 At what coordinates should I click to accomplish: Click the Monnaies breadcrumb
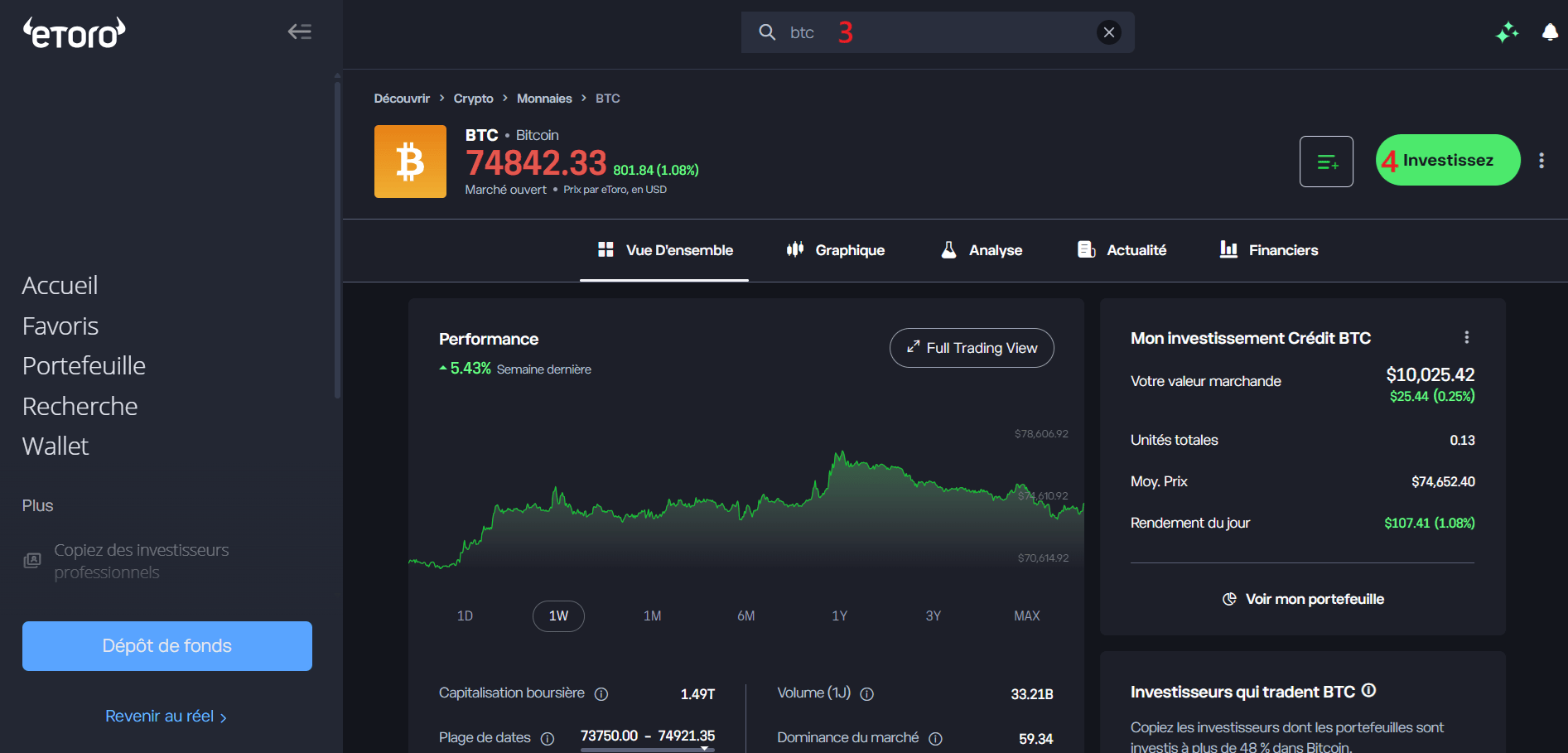tap(544, 99)
